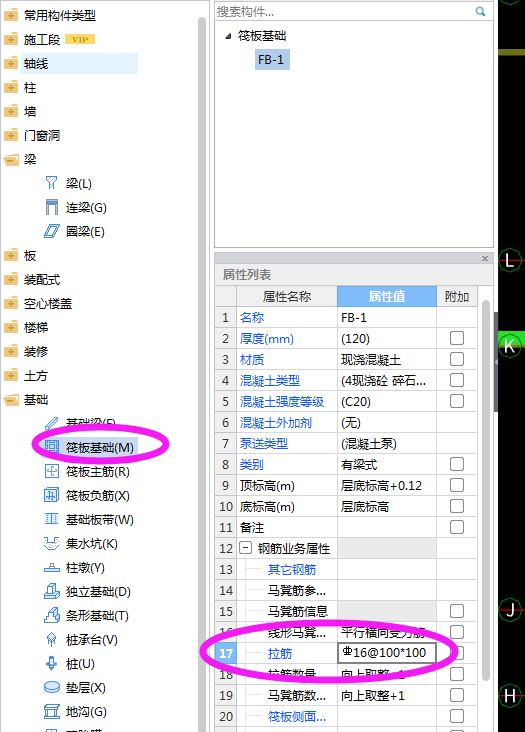This screenshot has height=732, width=525.
Task: Choose 筏板基础(M) raft foundation
Action: pos(99,447)
